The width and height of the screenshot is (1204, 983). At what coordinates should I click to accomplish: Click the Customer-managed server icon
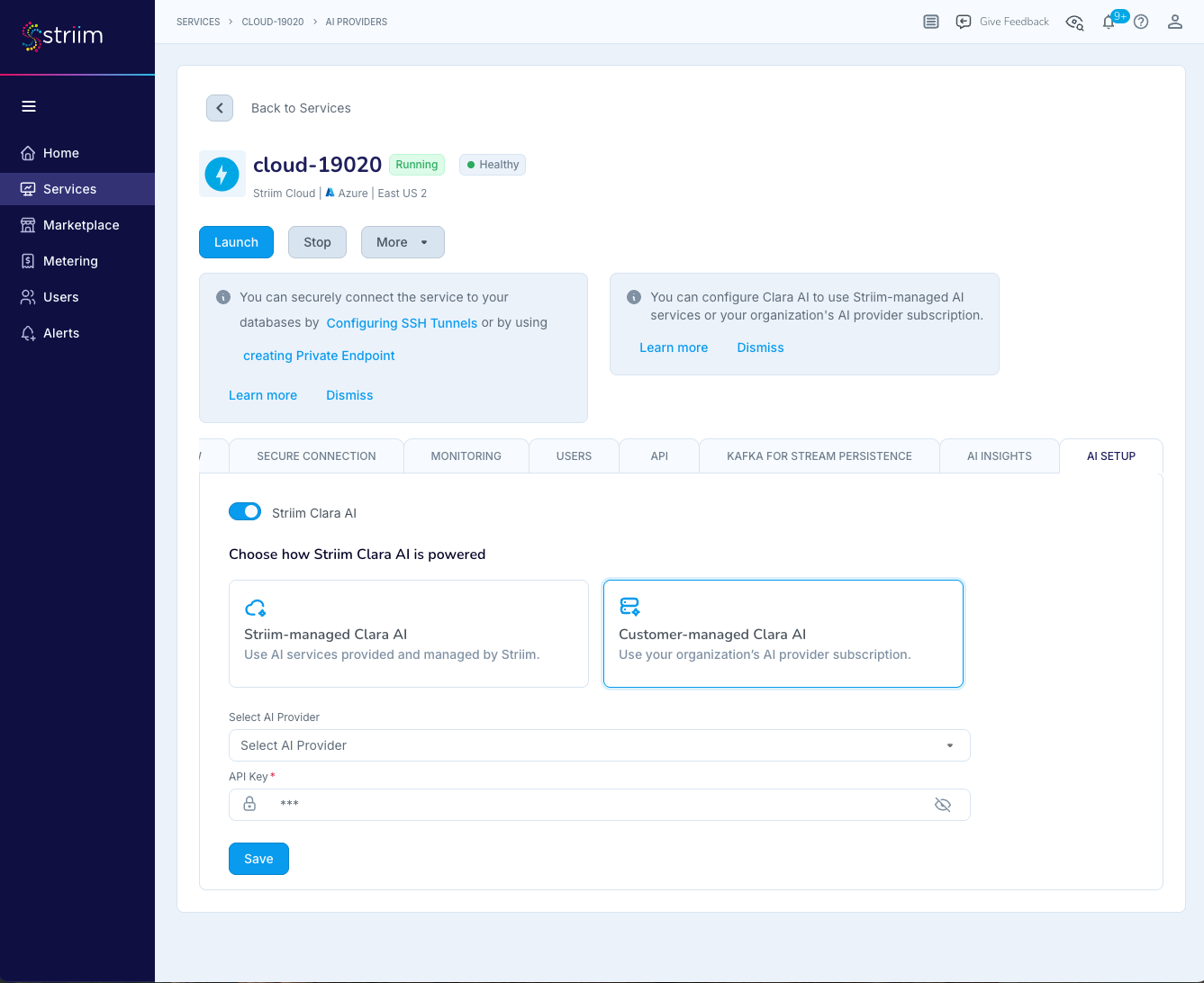click(x=629, y=607)
